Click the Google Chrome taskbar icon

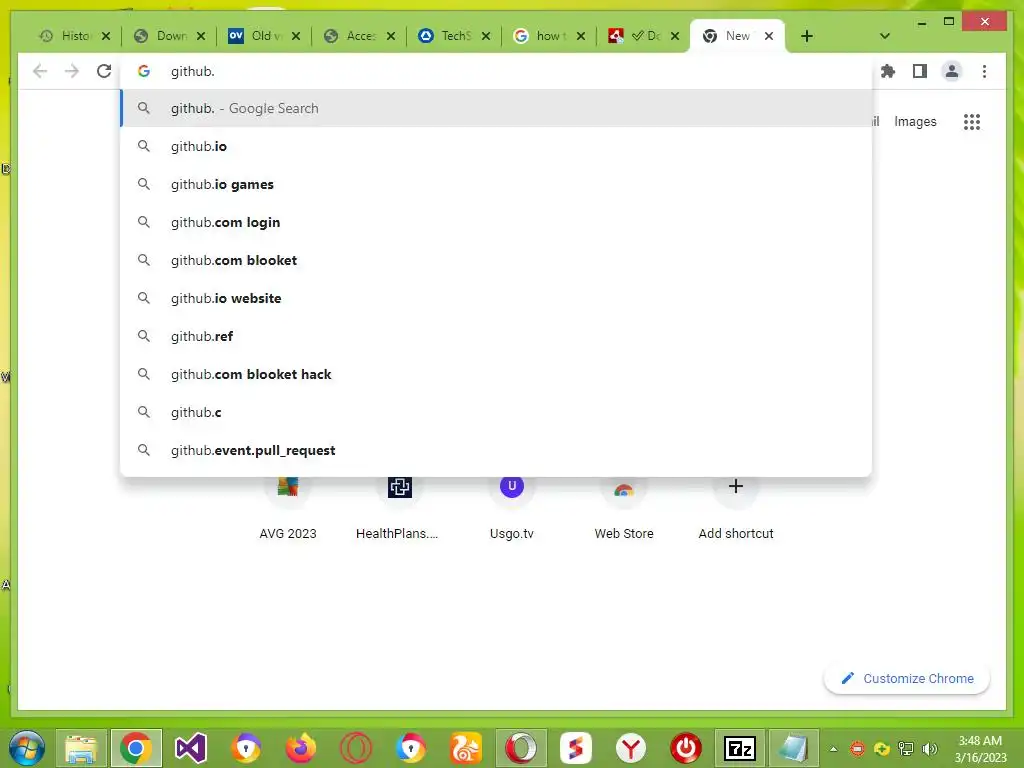click(x=136, y=748)
